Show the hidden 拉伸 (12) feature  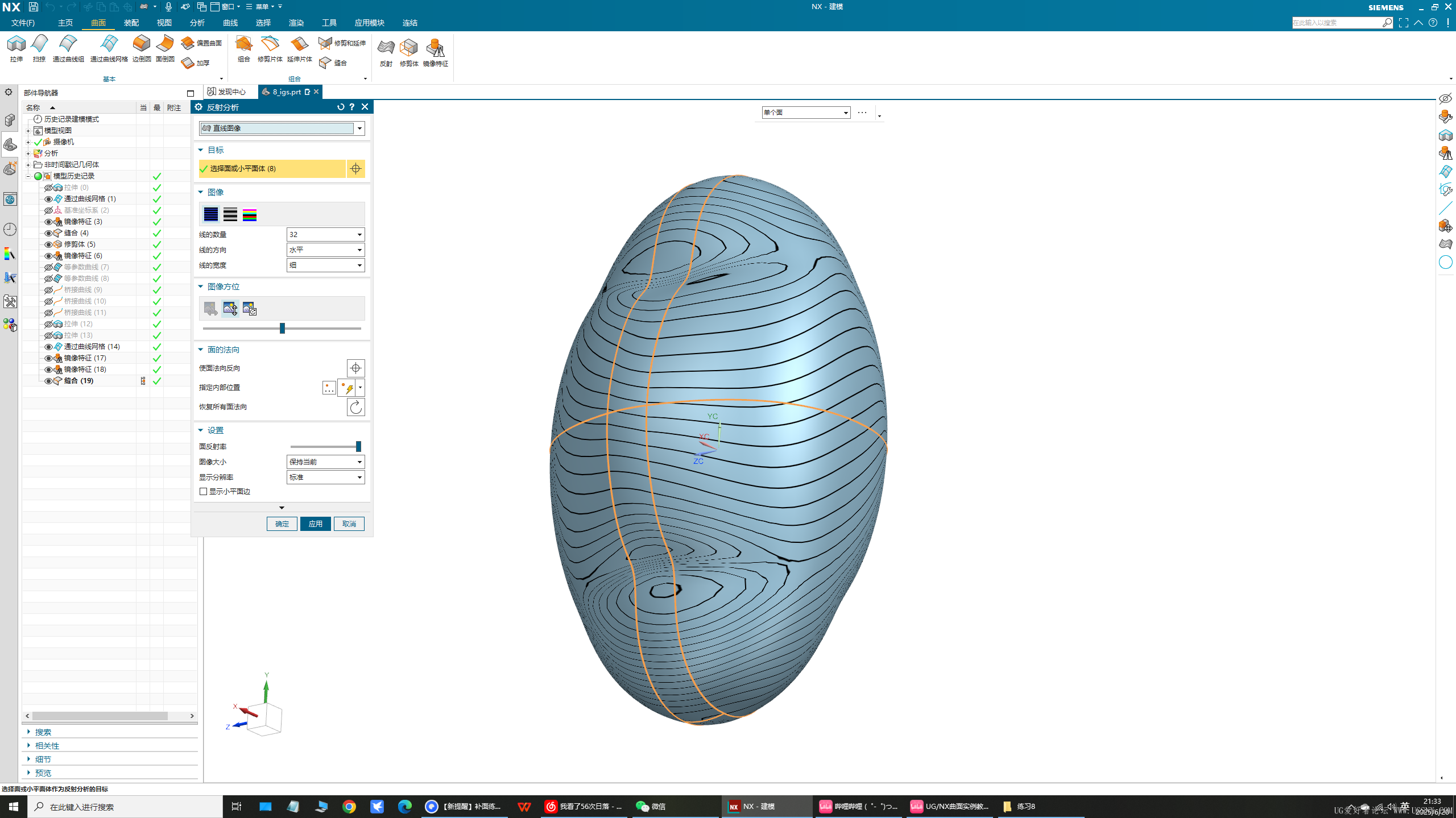(48, 324)
